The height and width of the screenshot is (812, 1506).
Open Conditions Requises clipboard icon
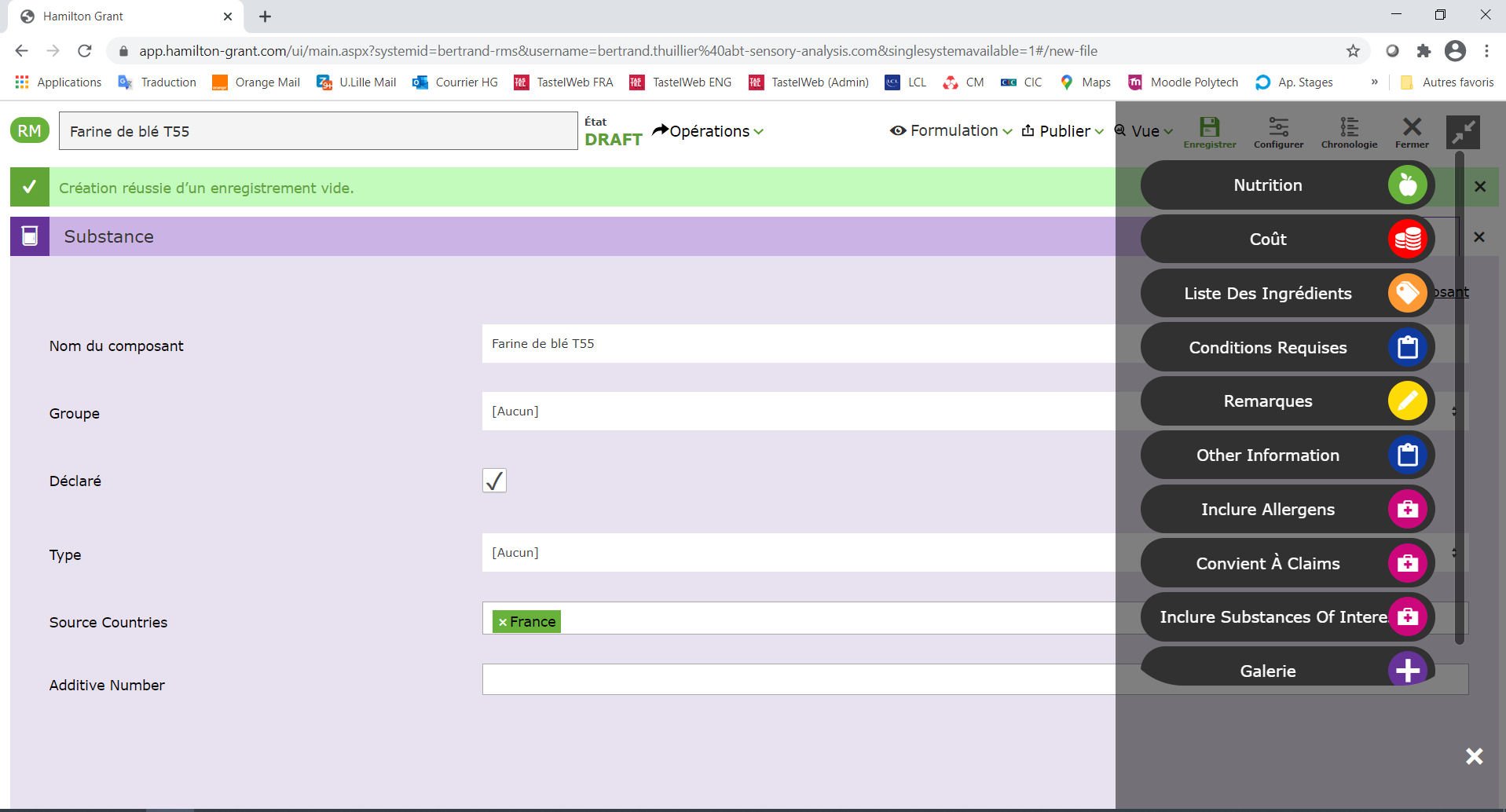[x=1407, y=346]
